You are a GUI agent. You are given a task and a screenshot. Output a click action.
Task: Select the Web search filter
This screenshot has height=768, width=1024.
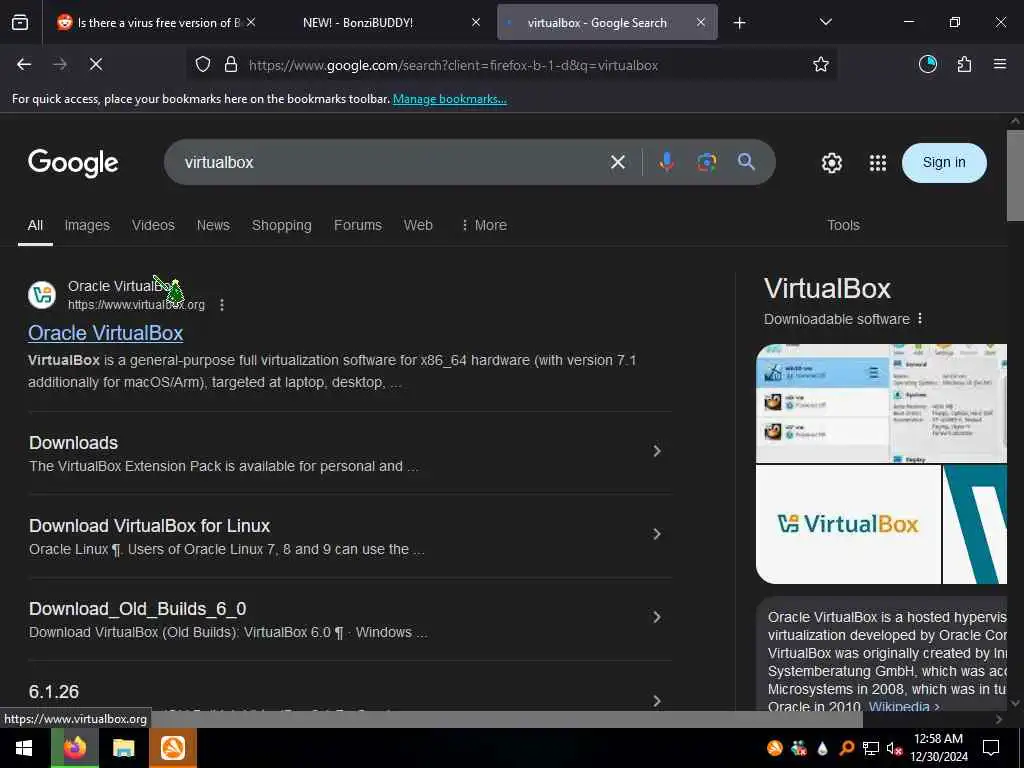click(x=418, y=225)
